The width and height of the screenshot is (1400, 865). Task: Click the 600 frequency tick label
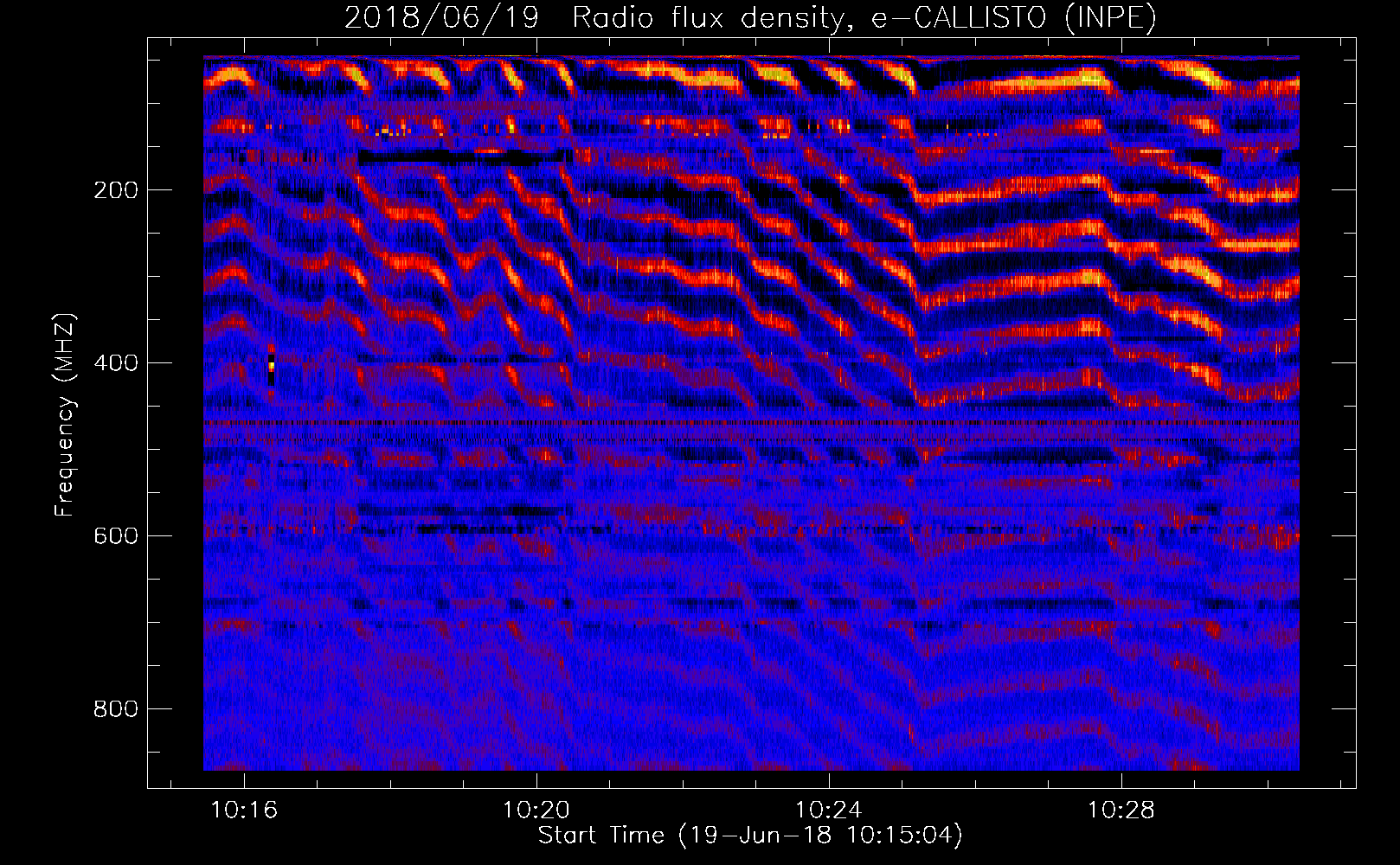(x=116, y=536)
